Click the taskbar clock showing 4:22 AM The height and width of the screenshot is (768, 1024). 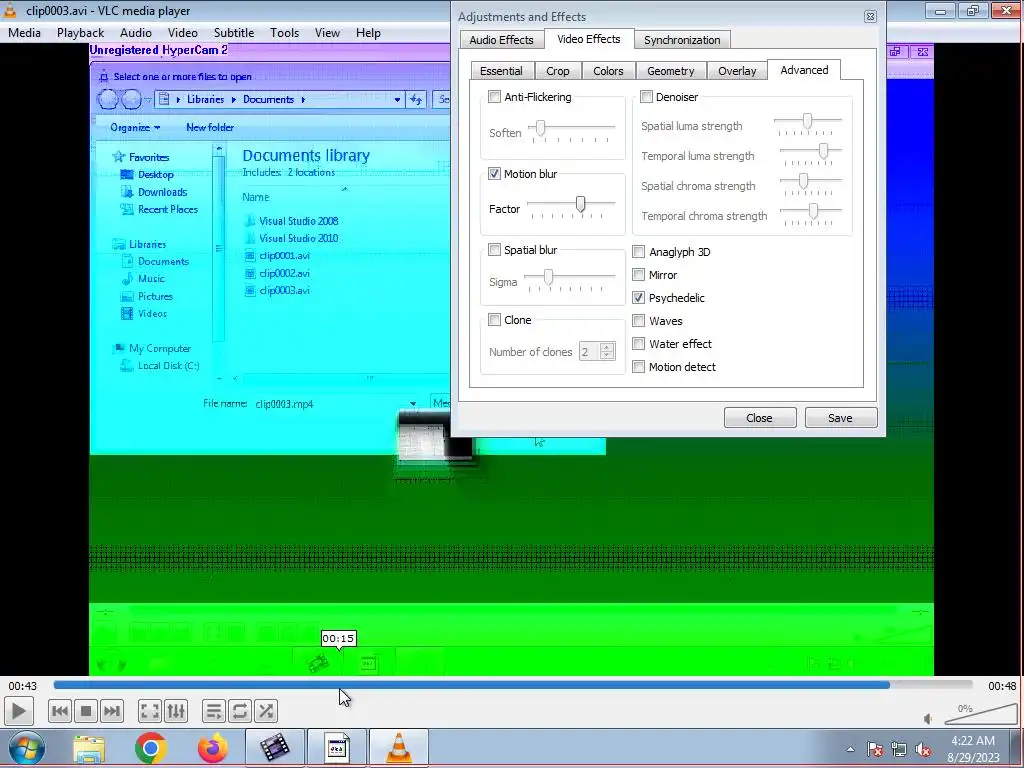click(x=973, y=741)
